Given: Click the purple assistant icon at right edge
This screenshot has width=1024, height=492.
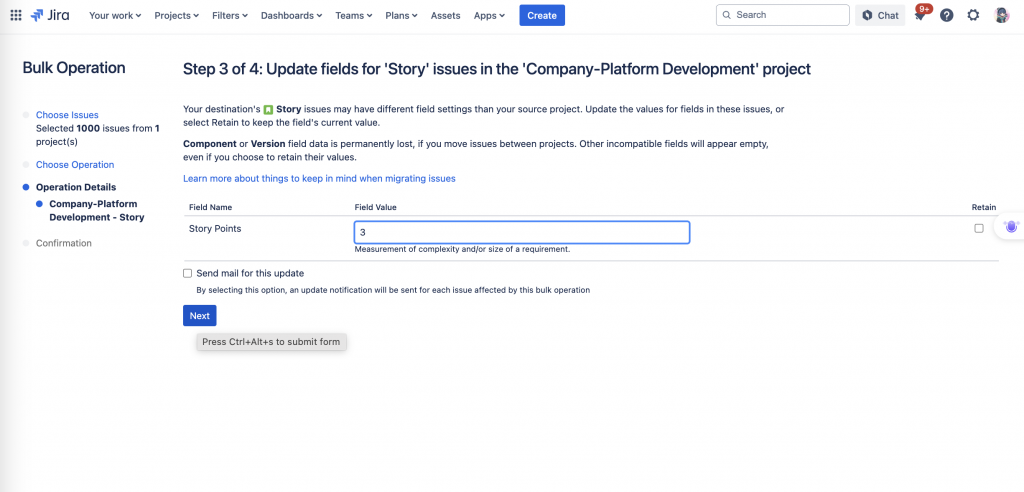Looking at the screenshot, I should pyautogui.click(x=1011, y=227).
